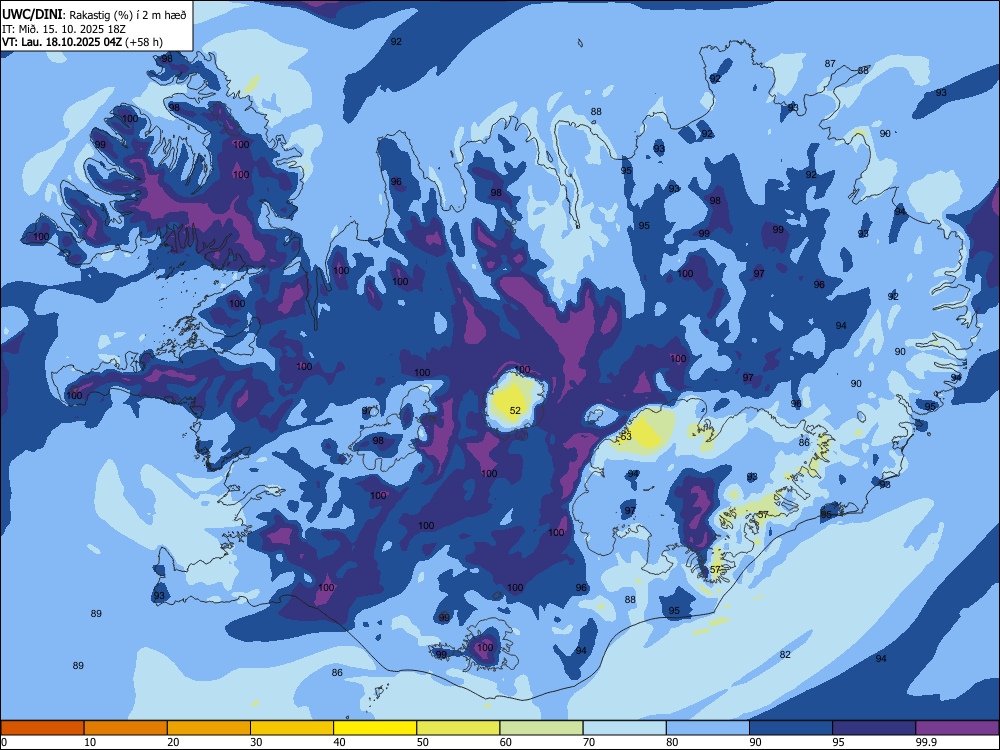This screenshot has width=1000, height=750.
Task: Click the legend tick label "99.9"
Action: 926,742
